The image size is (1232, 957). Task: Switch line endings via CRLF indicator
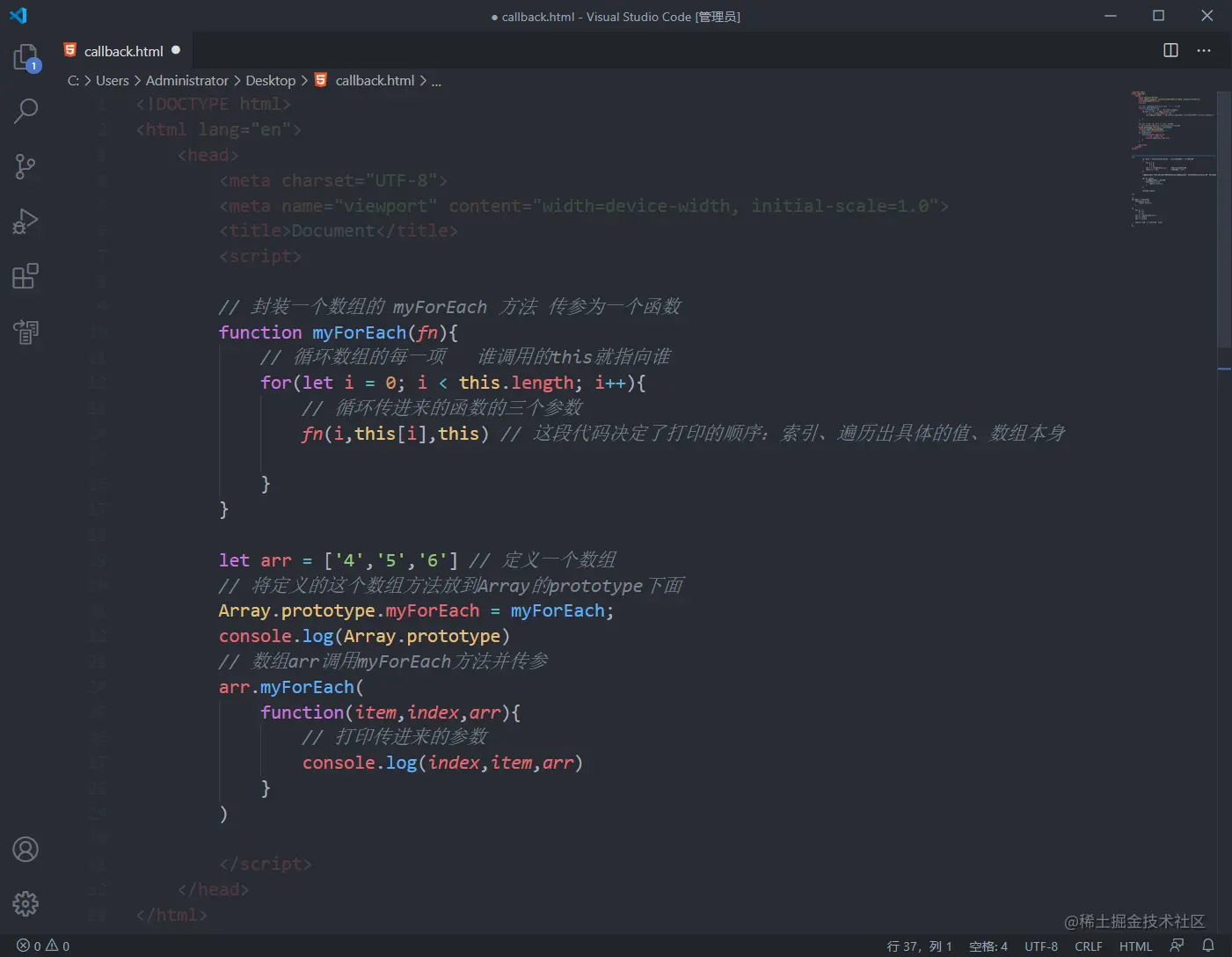pyautogui.click(x=1088, y=946)
